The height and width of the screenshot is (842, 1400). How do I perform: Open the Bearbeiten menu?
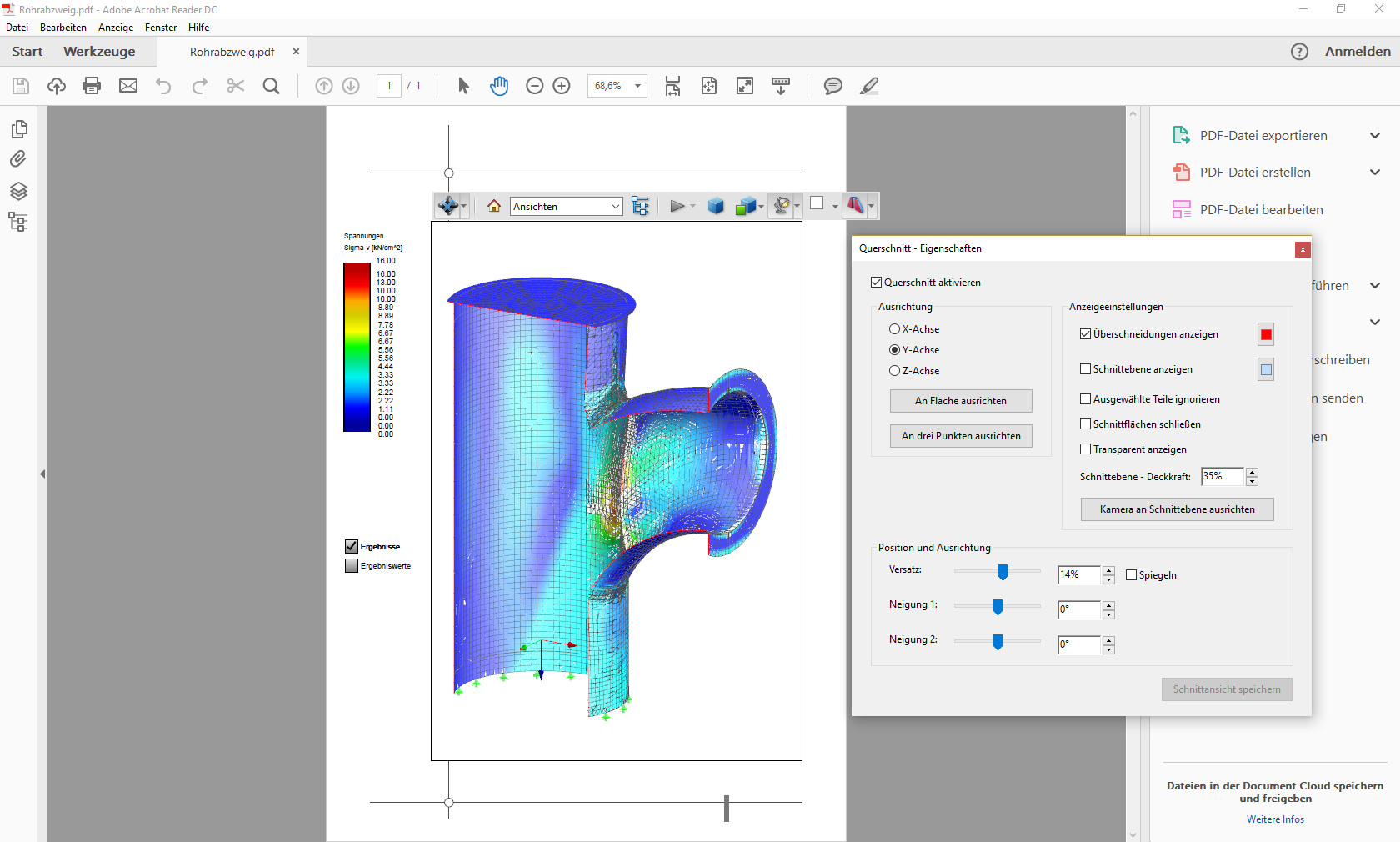63,28
